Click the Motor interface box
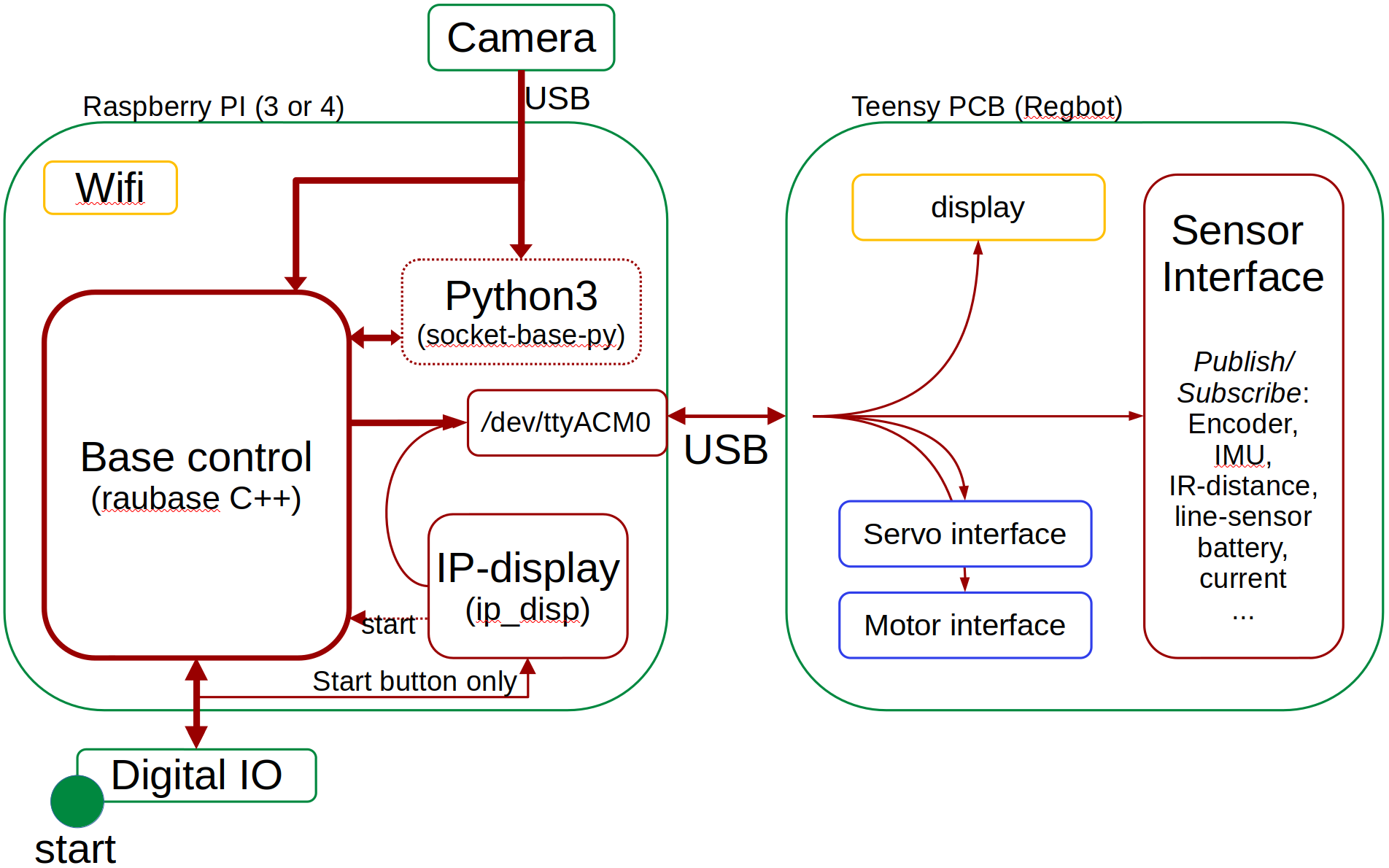The width and height of the screenshot is (1389, 868). (x=964, y=625)
